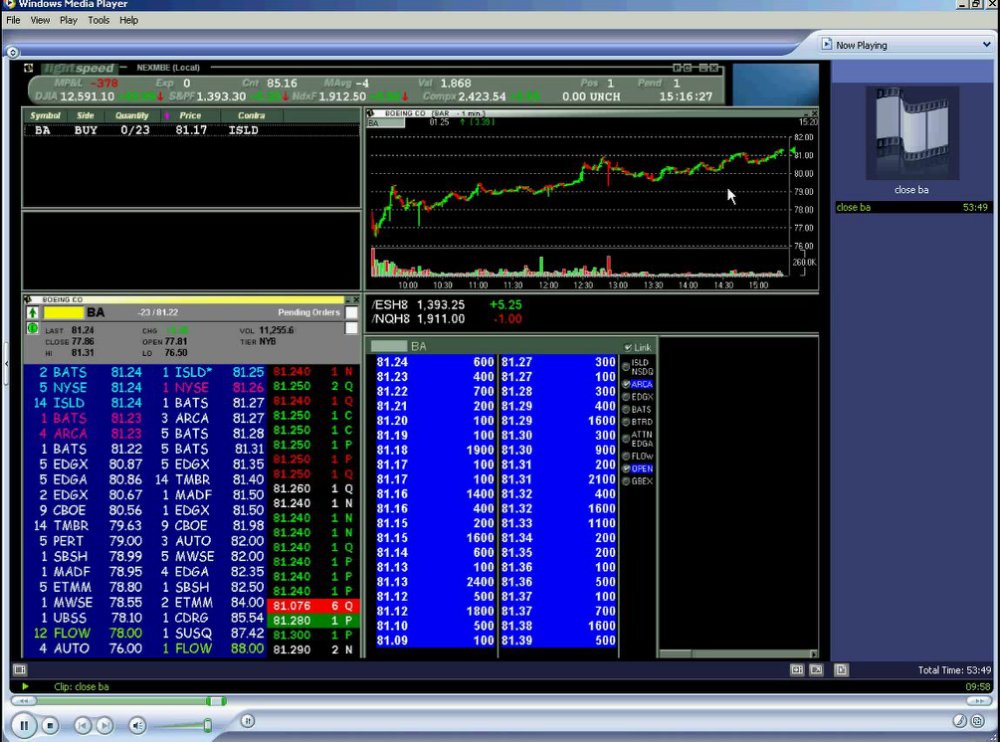The width and height of the screenshot is (1000, 742).
Task: Select the 'close ba' playlist entry
Action: 913,207
